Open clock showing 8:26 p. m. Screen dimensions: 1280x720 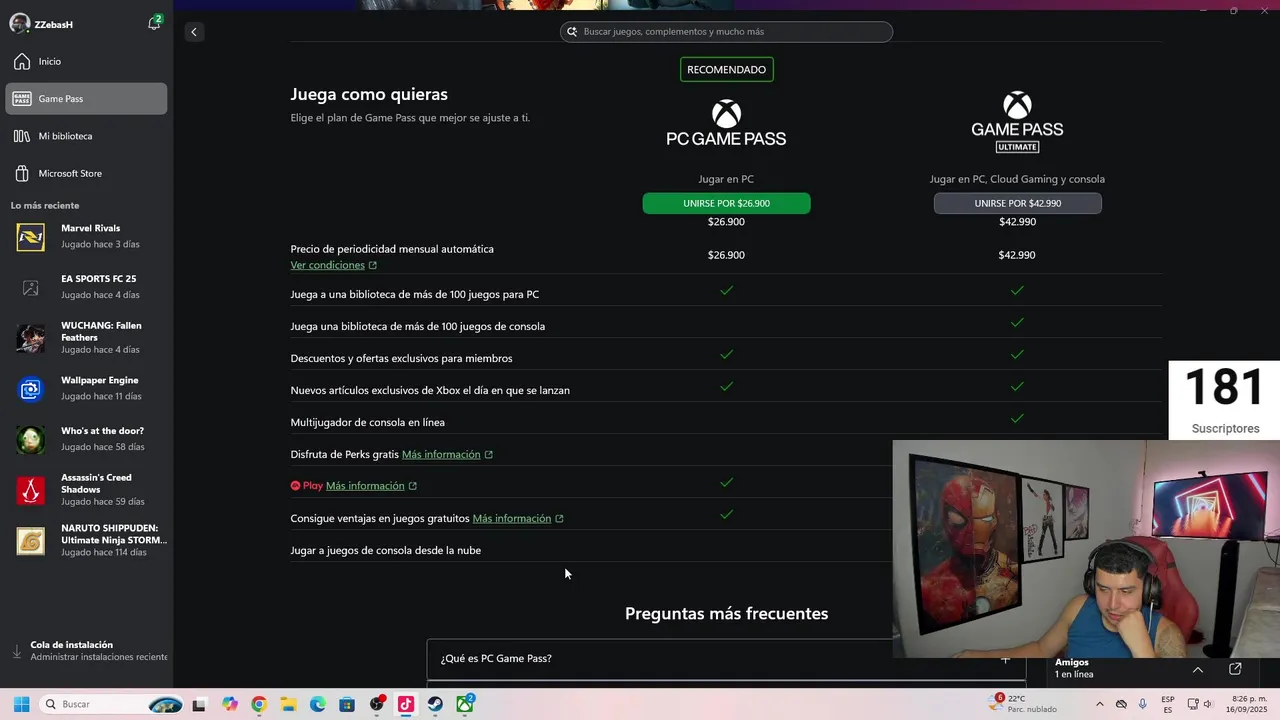pyautogui.click(x=1249, y=704)
